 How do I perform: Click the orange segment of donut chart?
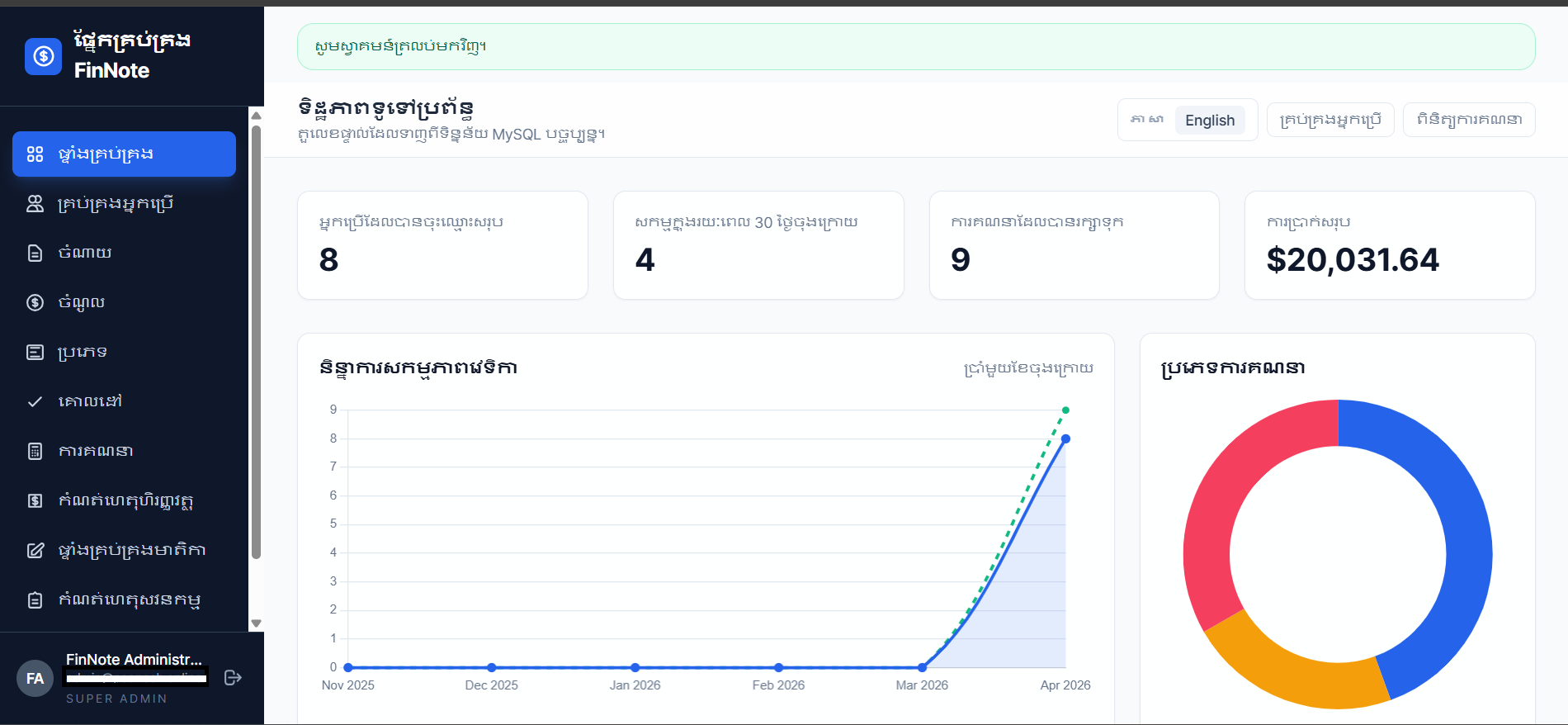point(1287,673)
